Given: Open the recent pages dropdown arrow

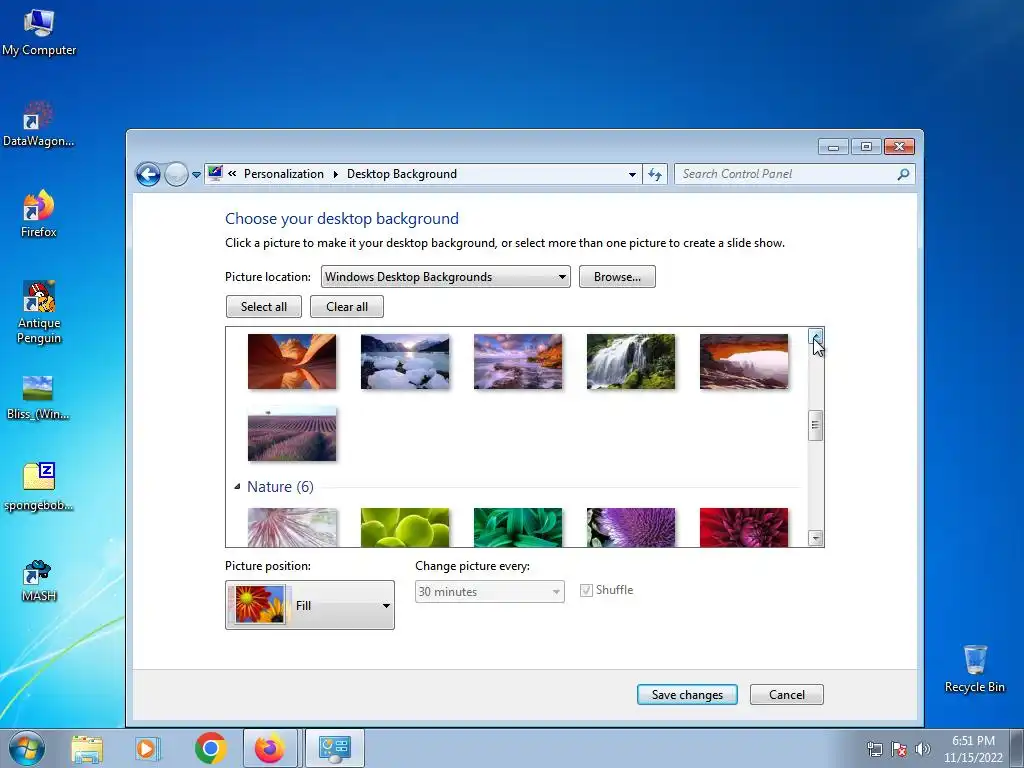Looking at the screenshot, I should [x=196, y=175].
